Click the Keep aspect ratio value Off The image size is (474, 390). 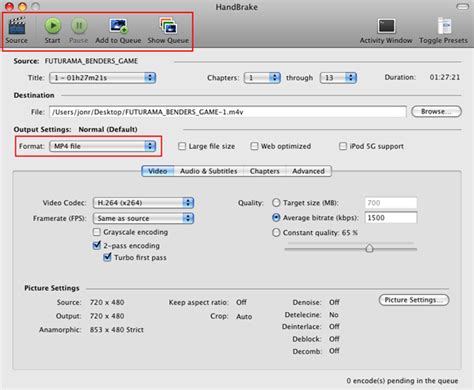(241, 302)
